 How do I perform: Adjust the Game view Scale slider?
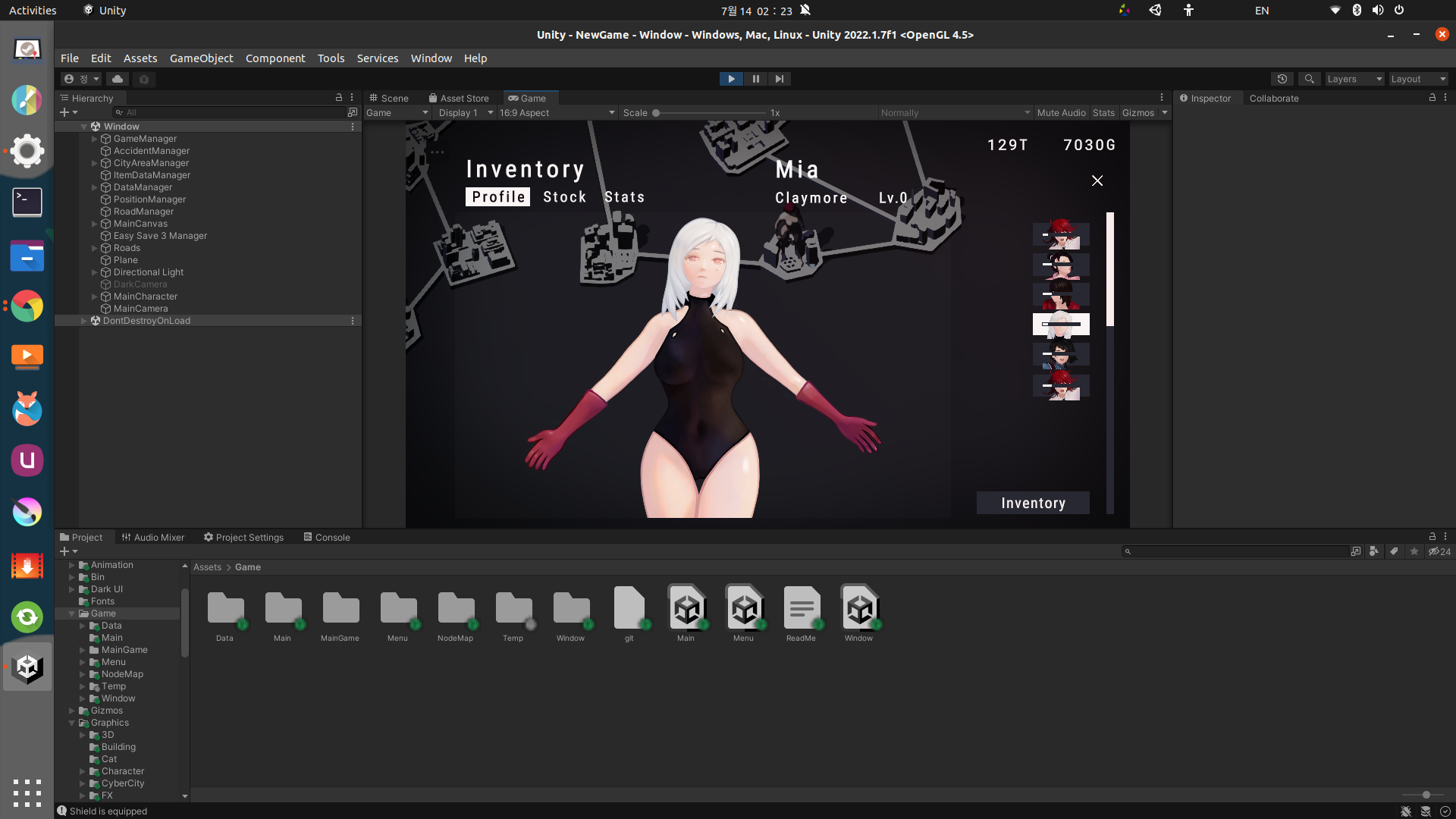656,113
